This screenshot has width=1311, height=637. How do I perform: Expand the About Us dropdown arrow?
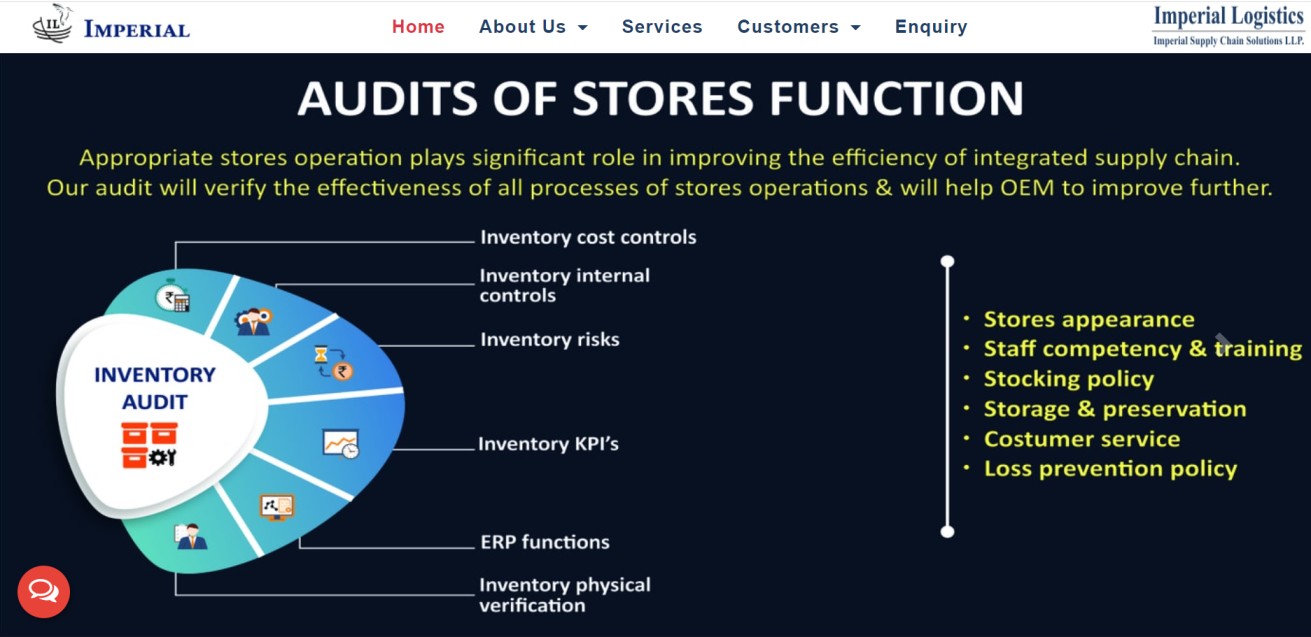pyautogui.click(x=583, y=28)
